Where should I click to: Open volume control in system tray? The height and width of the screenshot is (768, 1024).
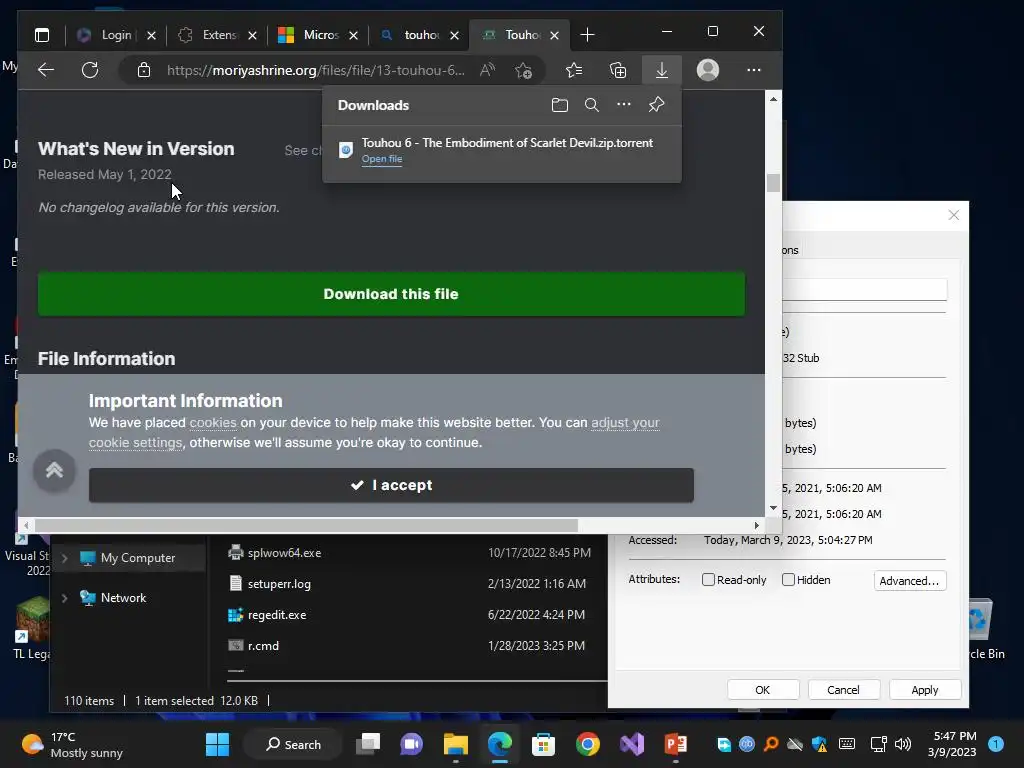pyautogui.click(x=903, y=744)
